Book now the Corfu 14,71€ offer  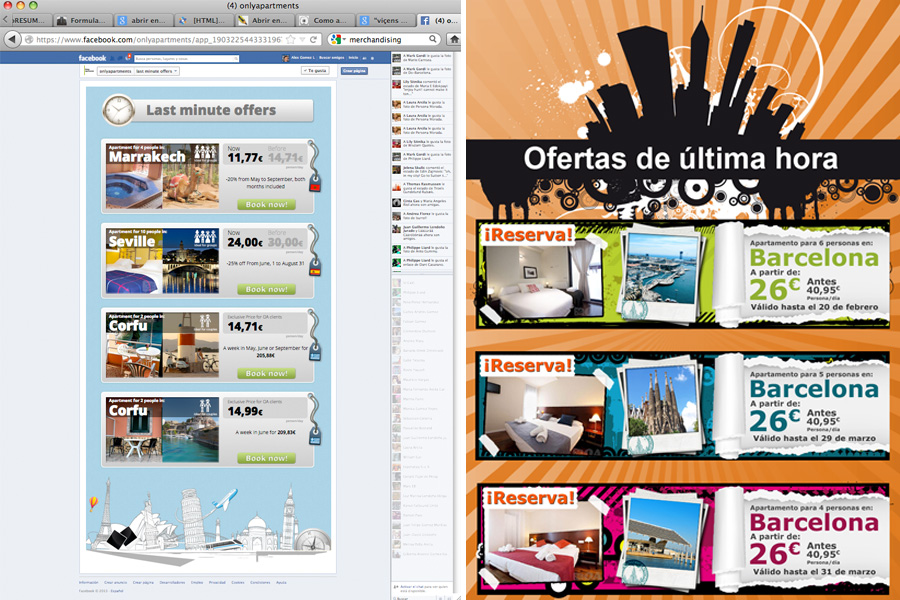click(x=266, y=373)
